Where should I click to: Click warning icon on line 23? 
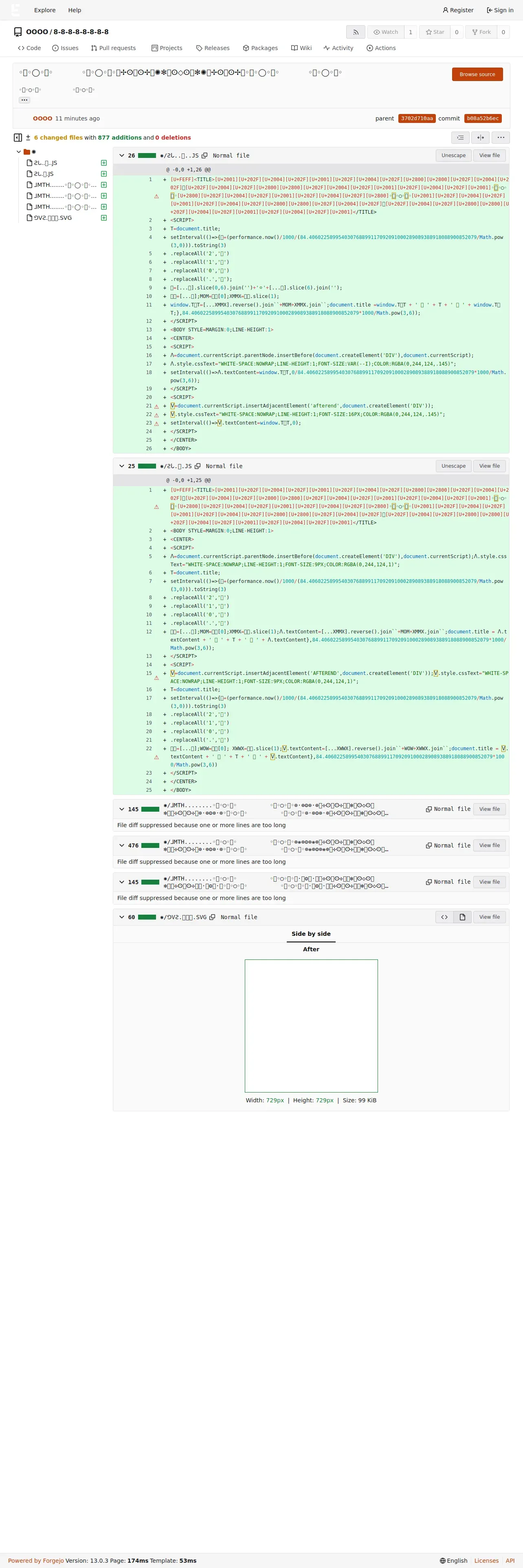click(156, 424)
